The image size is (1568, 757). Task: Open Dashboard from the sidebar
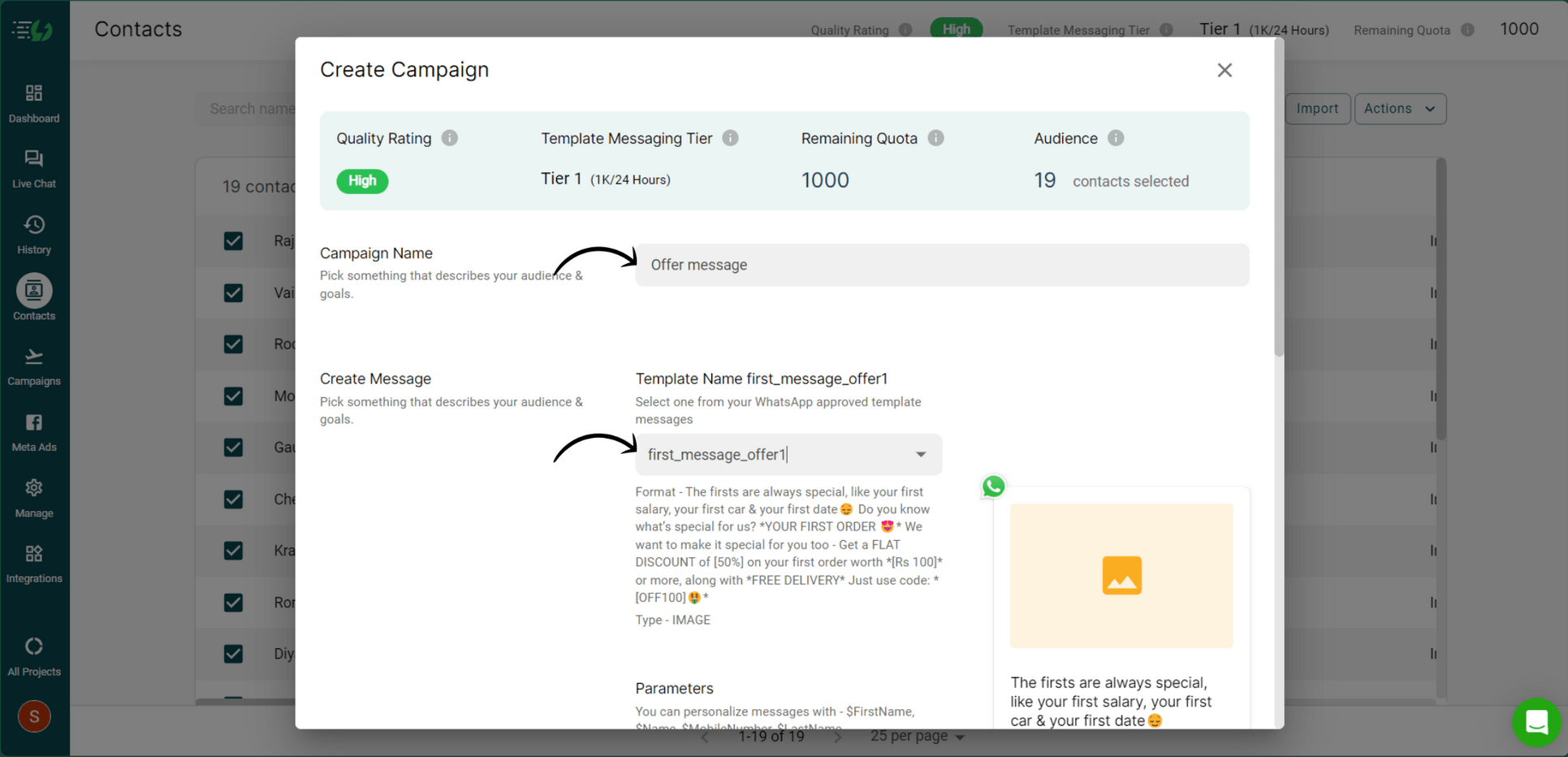click(34, 103)
